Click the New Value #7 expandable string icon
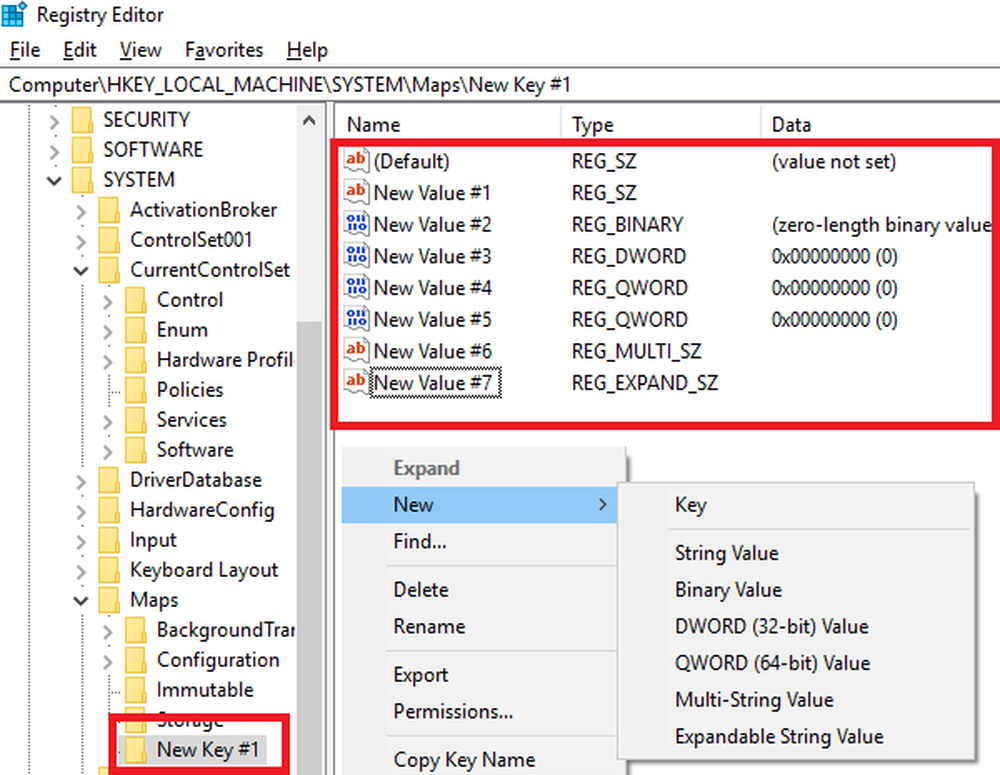This screenshot has height=775, width=1000. pyautogui.click(x=356, y=382)
